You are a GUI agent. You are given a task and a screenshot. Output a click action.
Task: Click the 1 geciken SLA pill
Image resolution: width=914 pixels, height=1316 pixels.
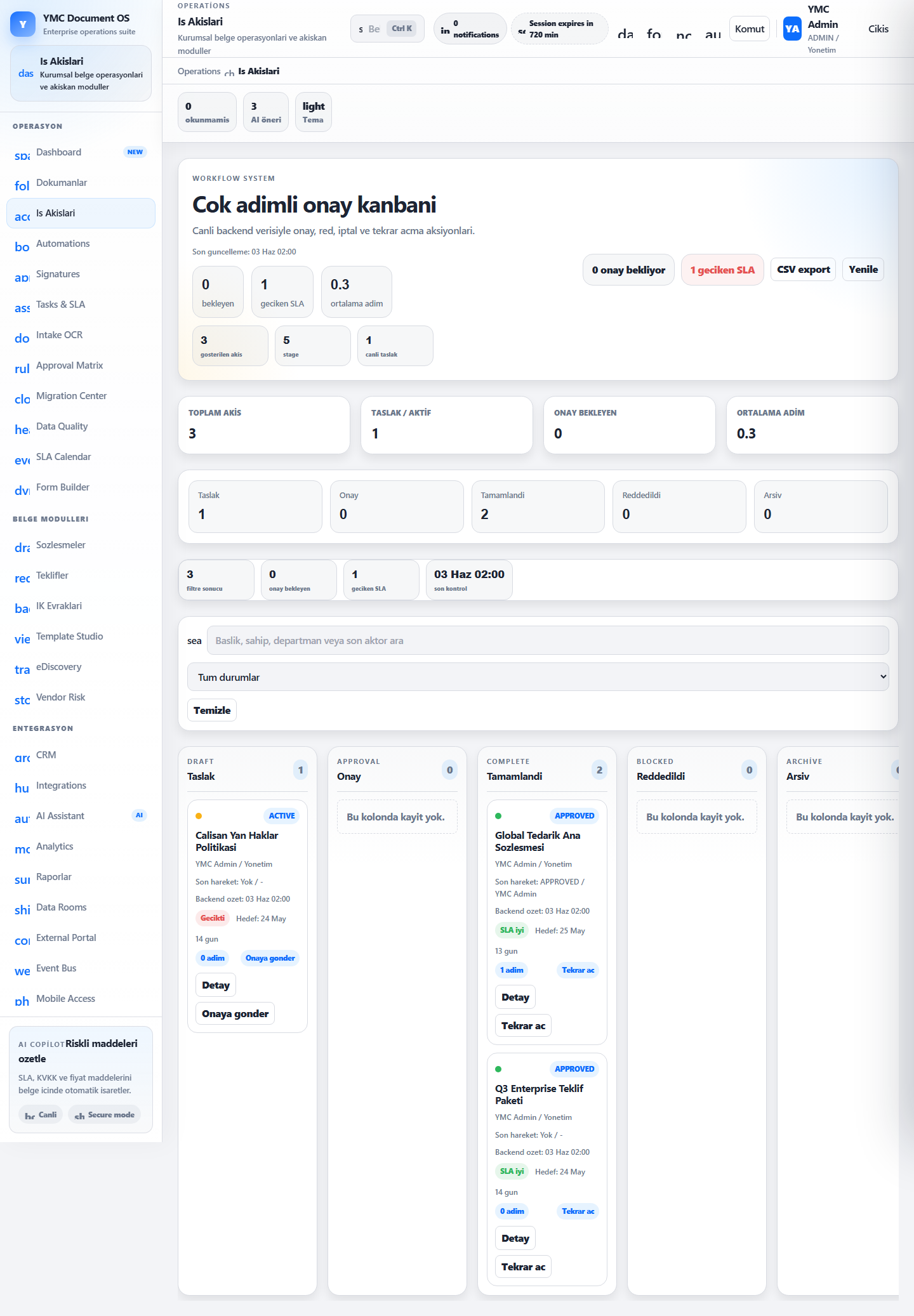tap(722, 270)
